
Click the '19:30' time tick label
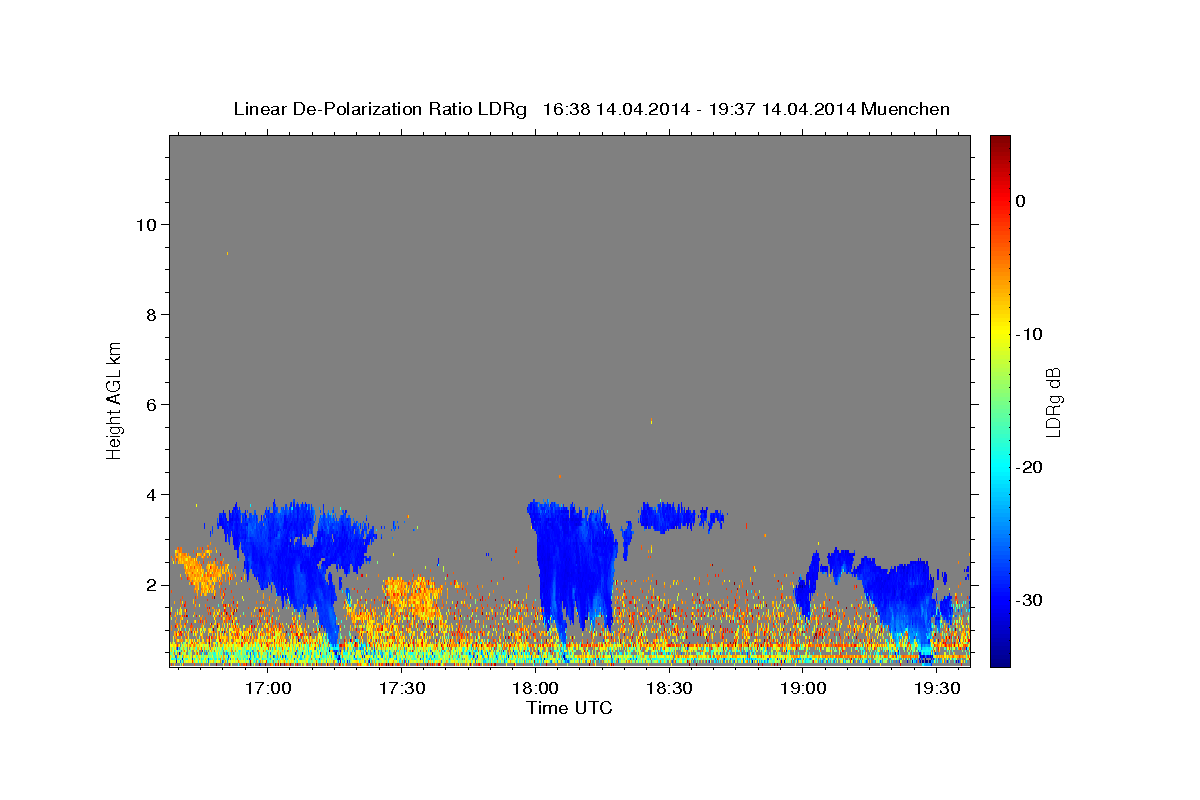(936, 688)
